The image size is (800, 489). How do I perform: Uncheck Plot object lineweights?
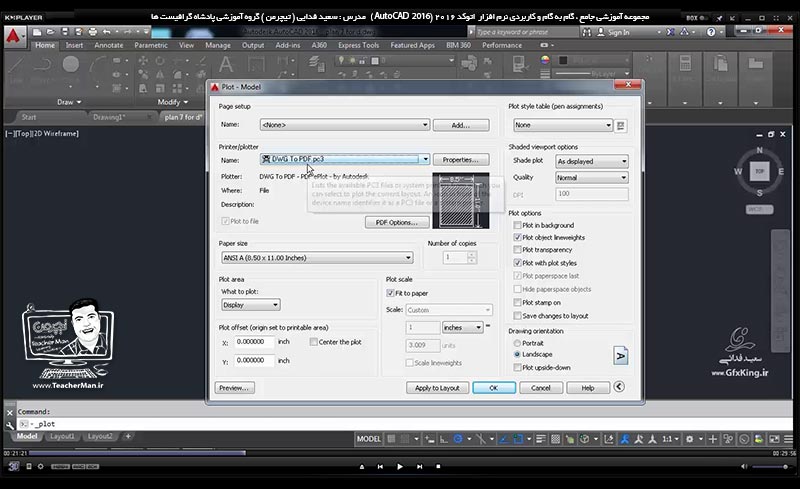click(517, 237)
